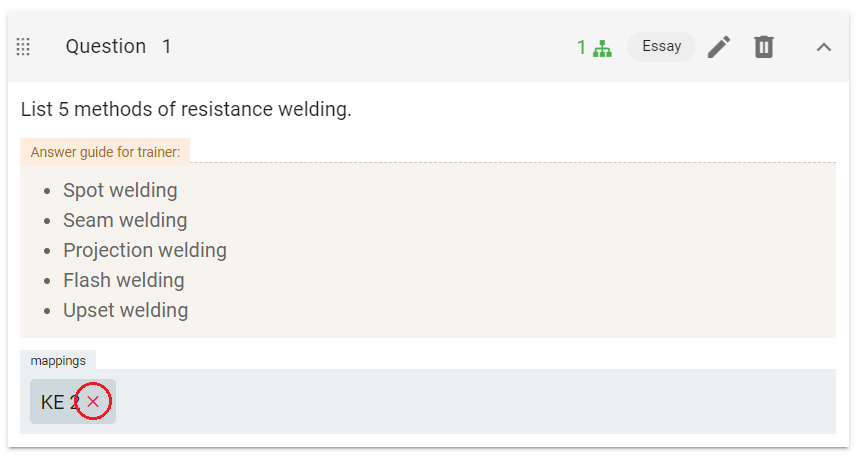Edit Question 1 with the pencil icon

[x=719, y=47]
